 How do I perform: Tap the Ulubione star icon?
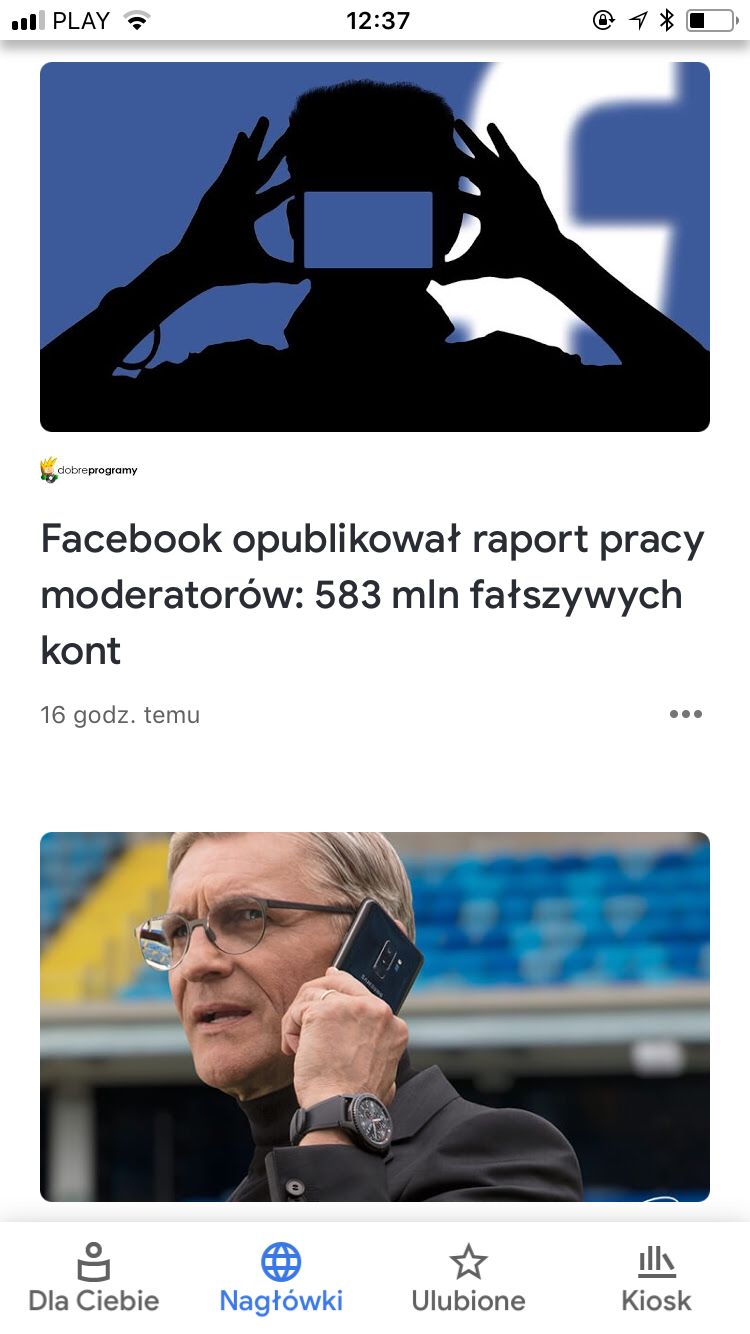click(x=468, y=1262)
